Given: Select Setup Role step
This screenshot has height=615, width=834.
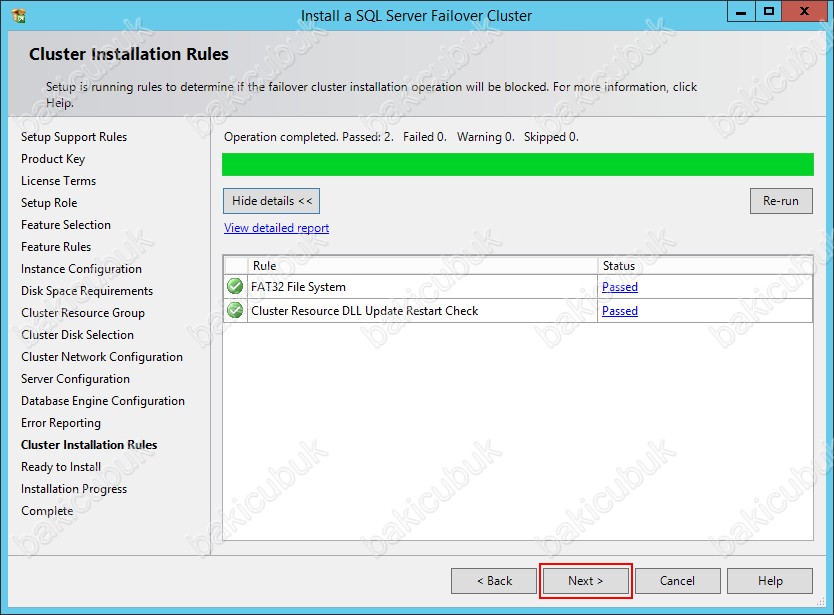Looking at the screenshot, I should (x=49, y=203).
